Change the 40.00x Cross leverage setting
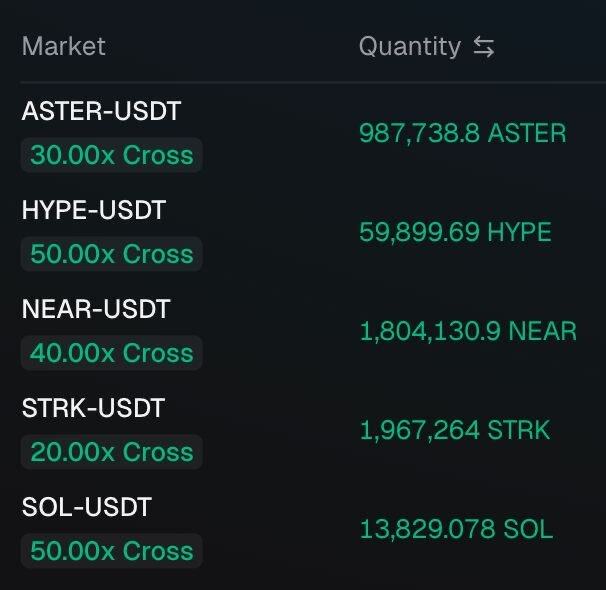This screenshot has width=606, height=590. (111, 353)
